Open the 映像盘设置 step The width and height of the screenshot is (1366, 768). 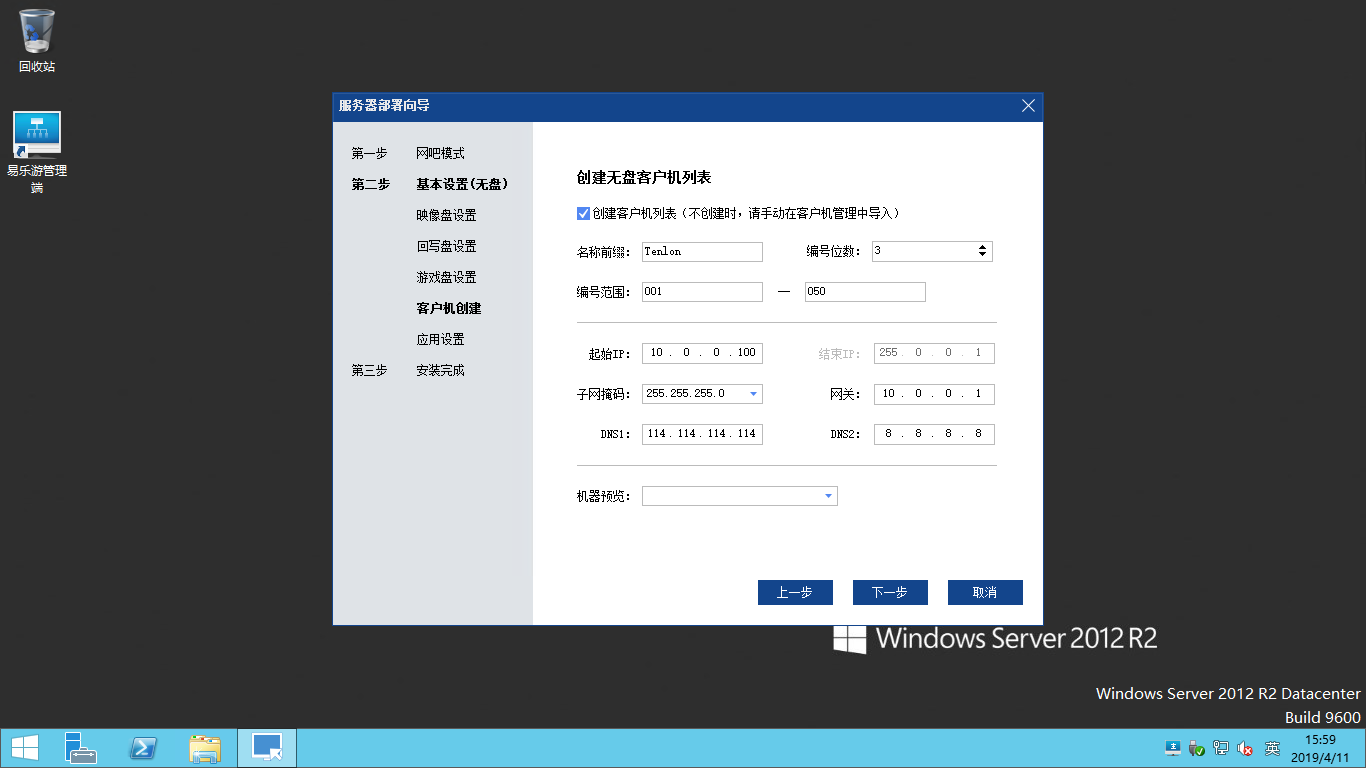446,216
